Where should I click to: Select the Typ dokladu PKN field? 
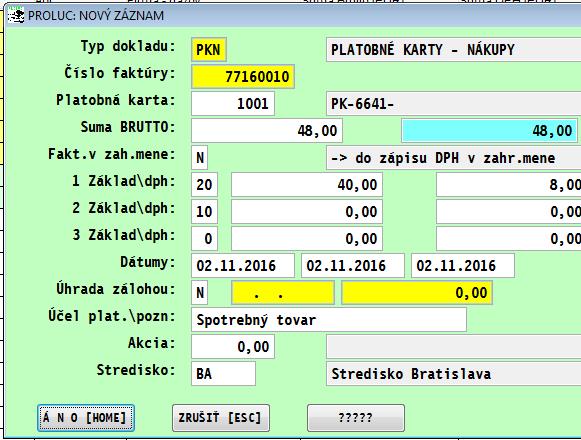209,50
